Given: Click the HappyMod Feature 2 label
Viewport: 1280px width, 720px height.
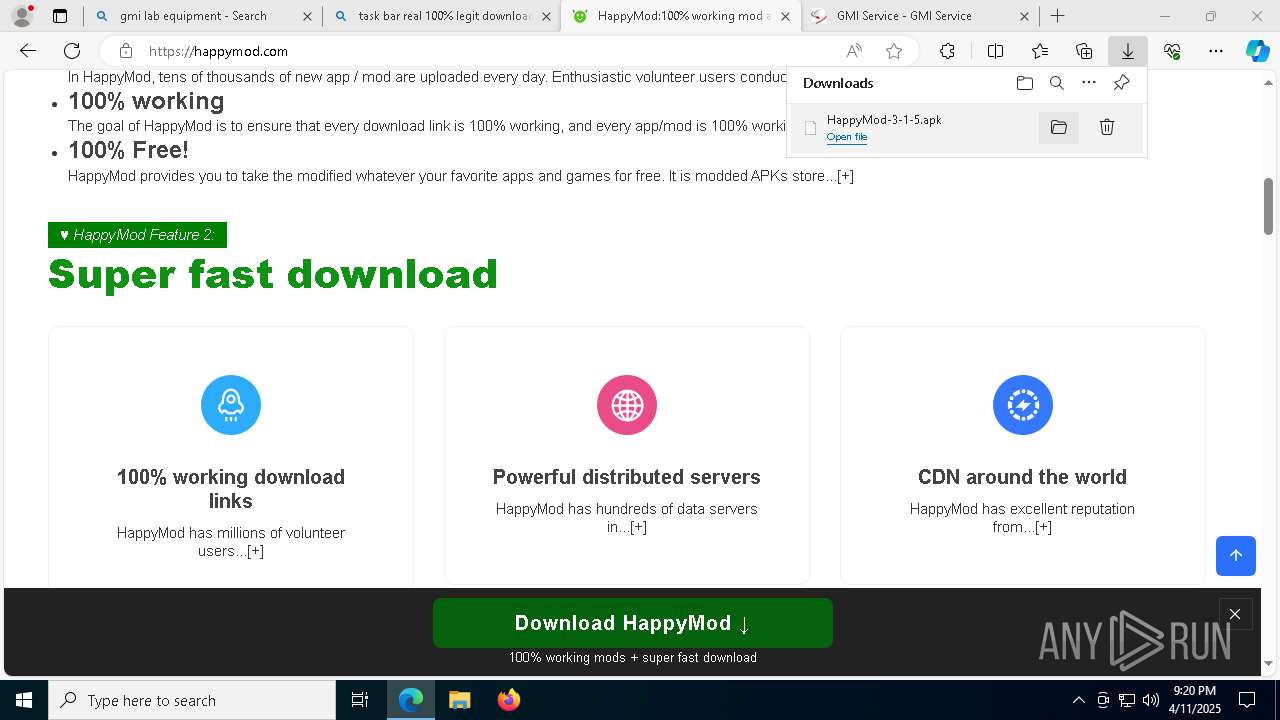Looking at the screenshot, I should [x=137, y=235].
